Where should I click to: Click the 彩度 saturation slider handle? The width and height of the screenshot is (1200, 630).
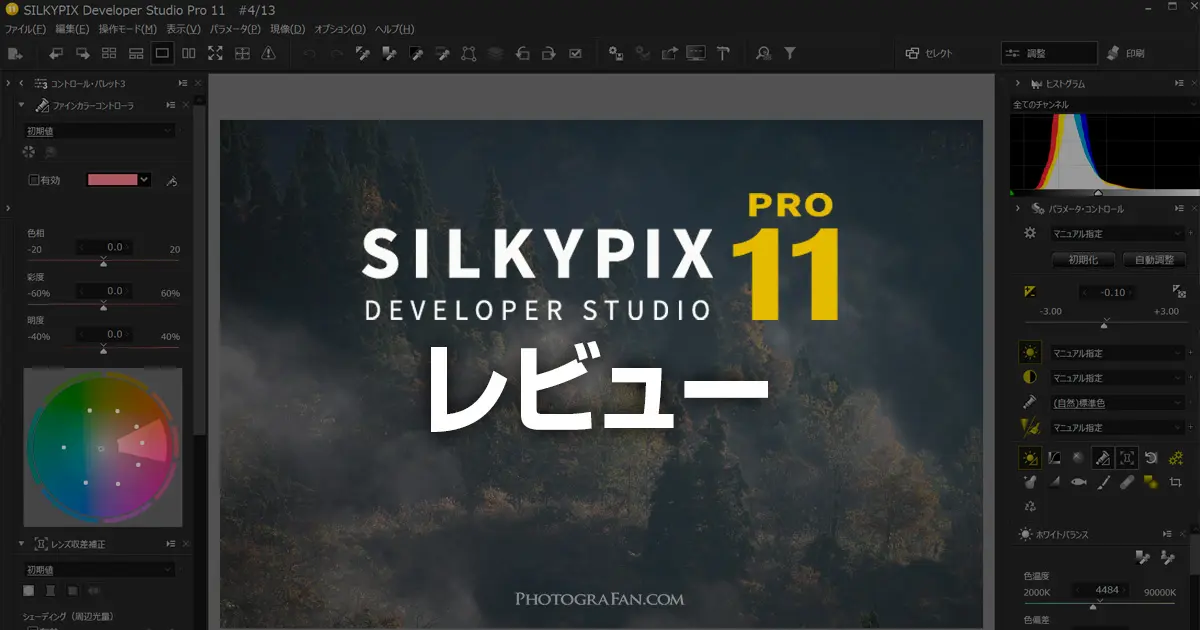tap(103, 306)
